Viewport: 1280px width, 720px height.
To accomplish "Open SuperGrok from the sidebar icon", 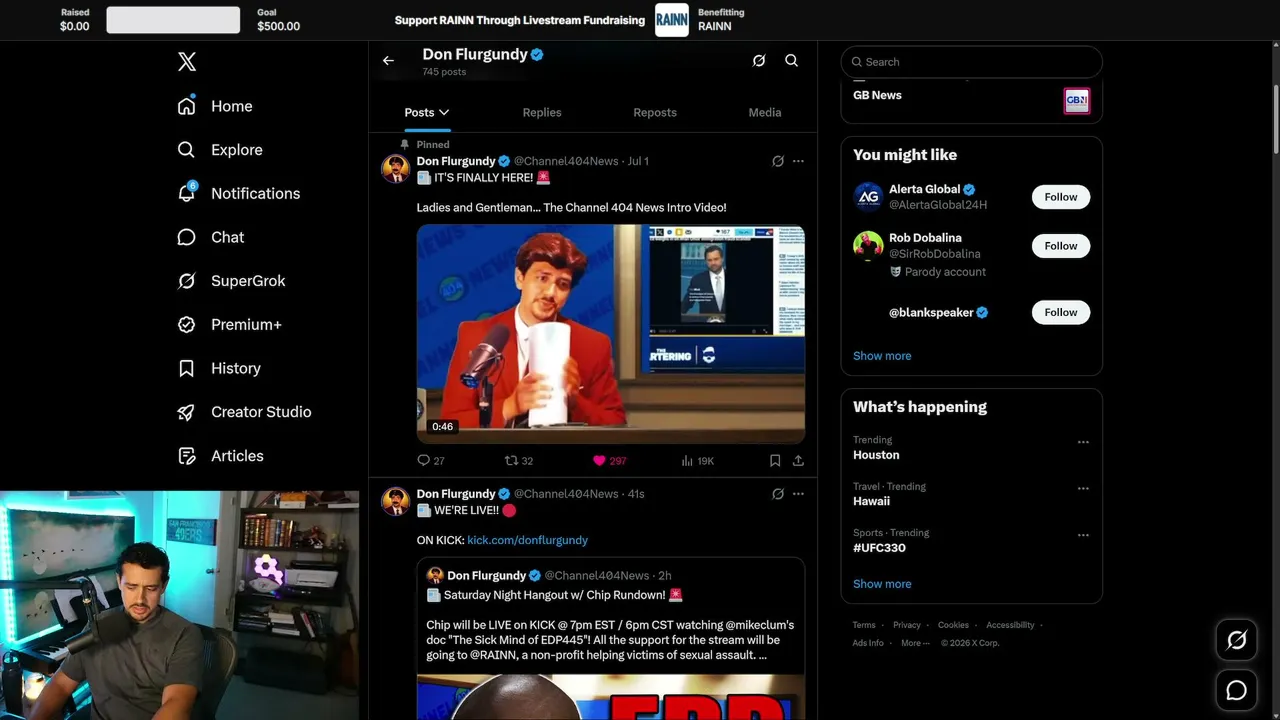I will coord(186,281).
